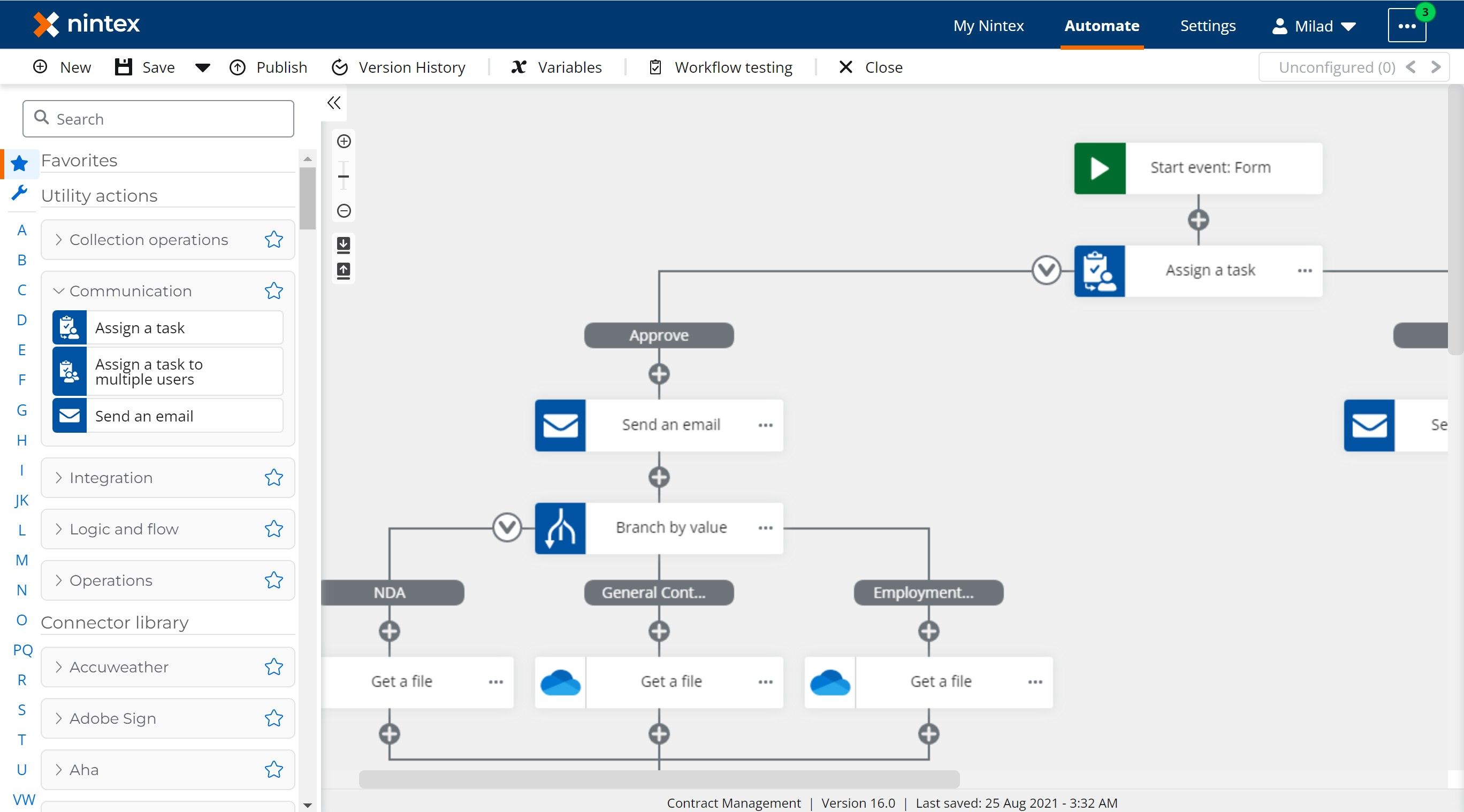Image resolution: width=1464 pixels, height=812 pixels.
Task: Click the zoom out icon on canvas
Action: pyautogui.click(x=344, y=211)
